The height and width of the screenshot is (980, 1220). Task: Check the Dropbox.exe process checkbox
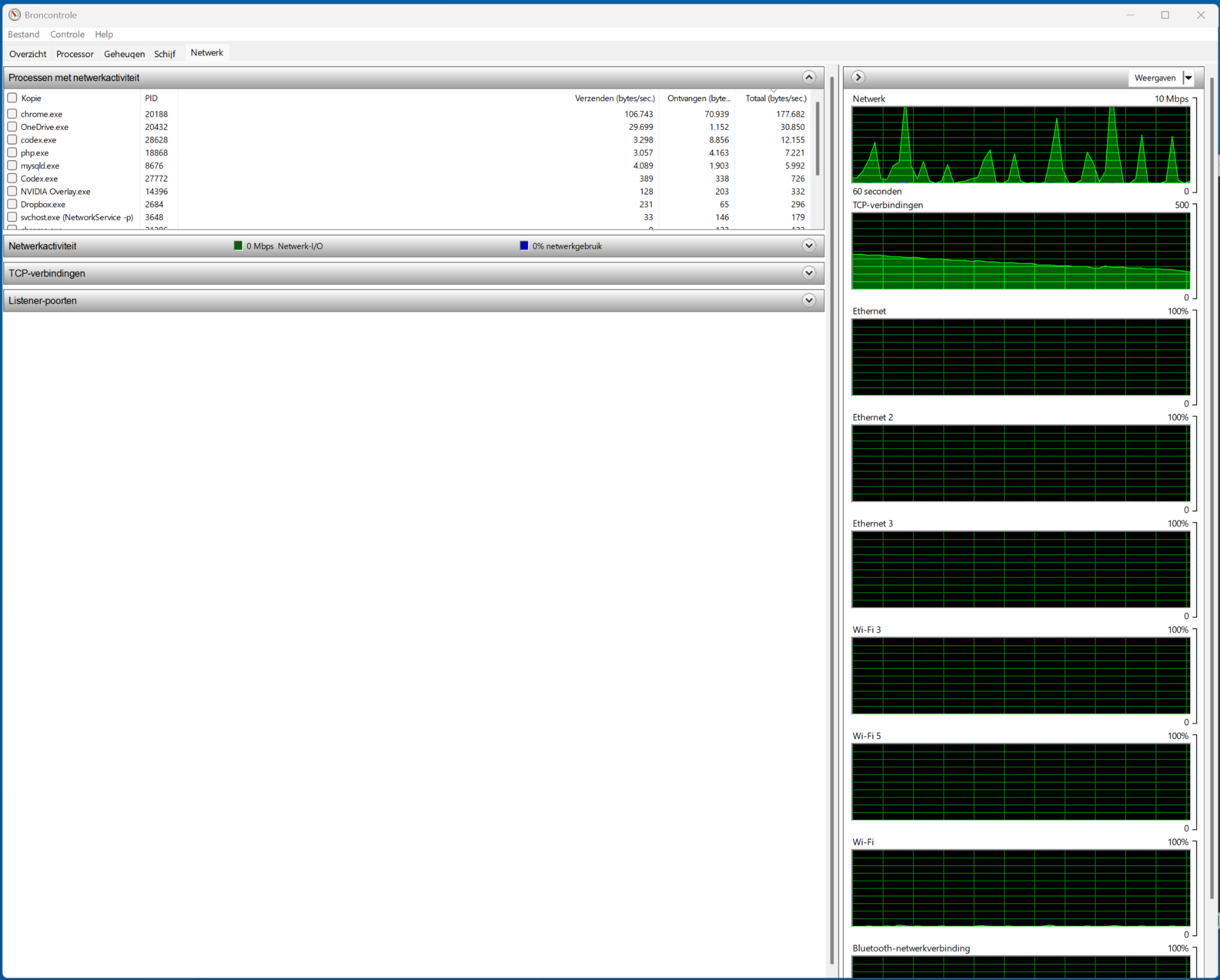pos(12,204)
